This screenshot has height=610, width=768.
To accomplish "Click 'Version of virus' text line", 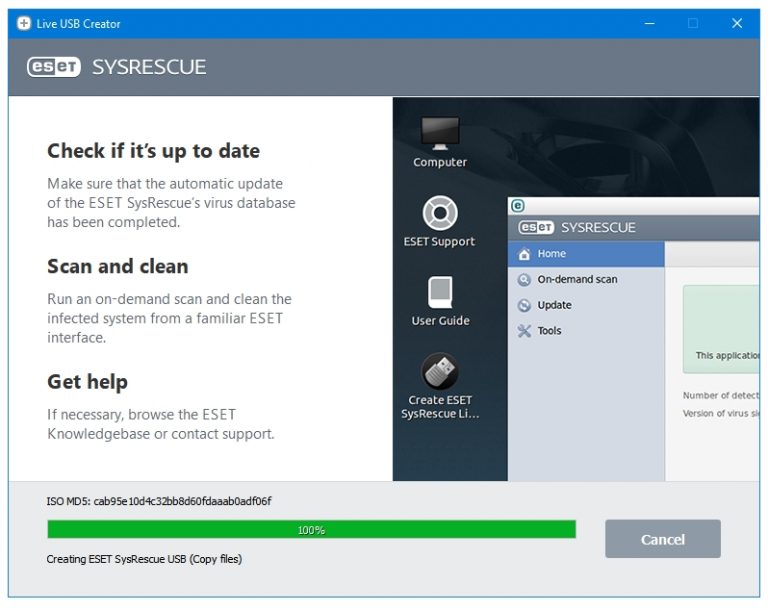I will point(721,414).
